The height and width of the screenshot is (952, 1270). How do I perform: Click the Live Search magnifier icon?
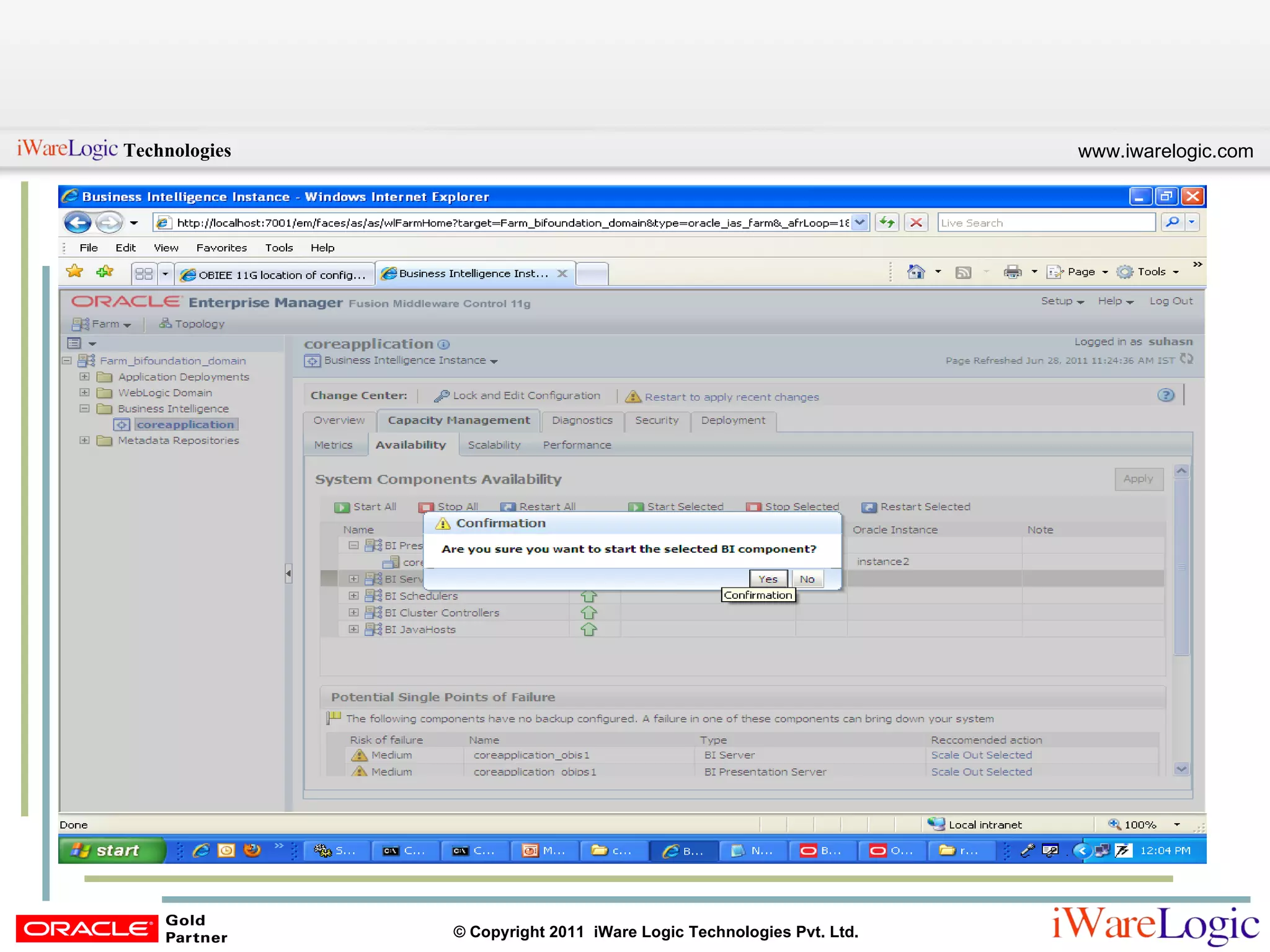[1172, 223]
